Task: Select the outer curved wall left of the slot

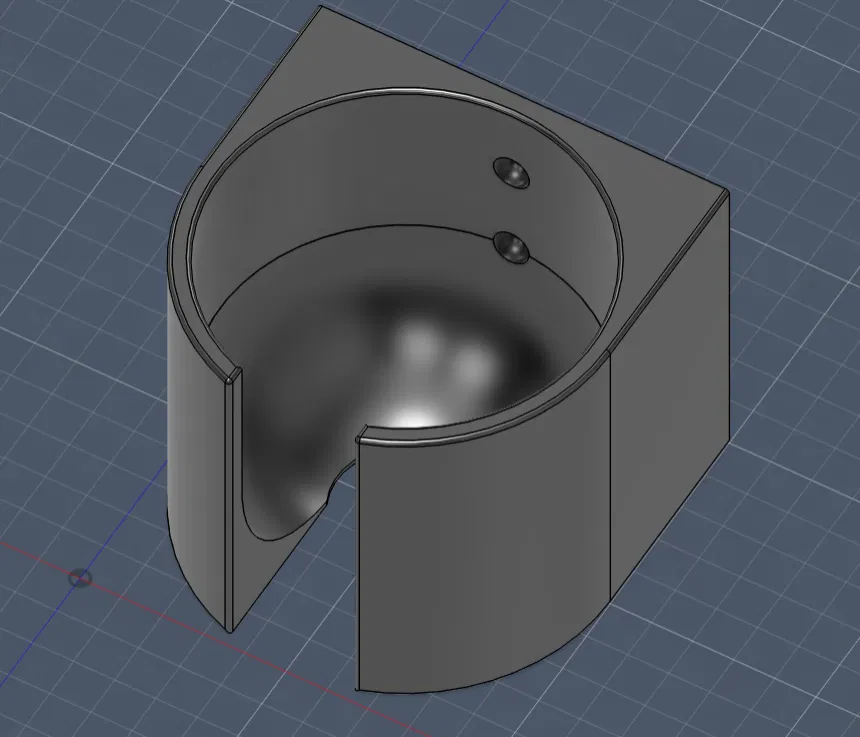Action: point(197,466)
